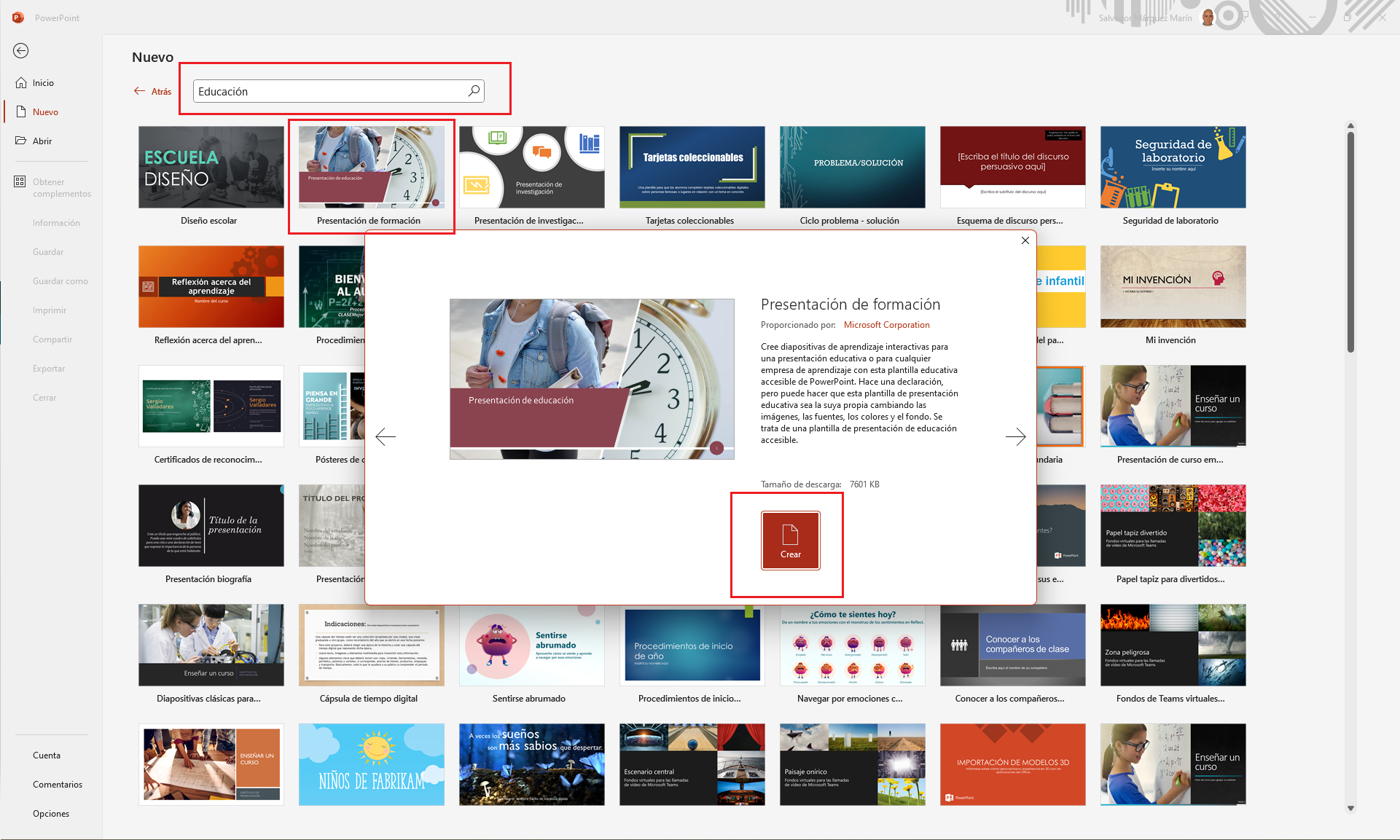
Task: Go back with Atrás link
Action: click(x=153, y=92)
